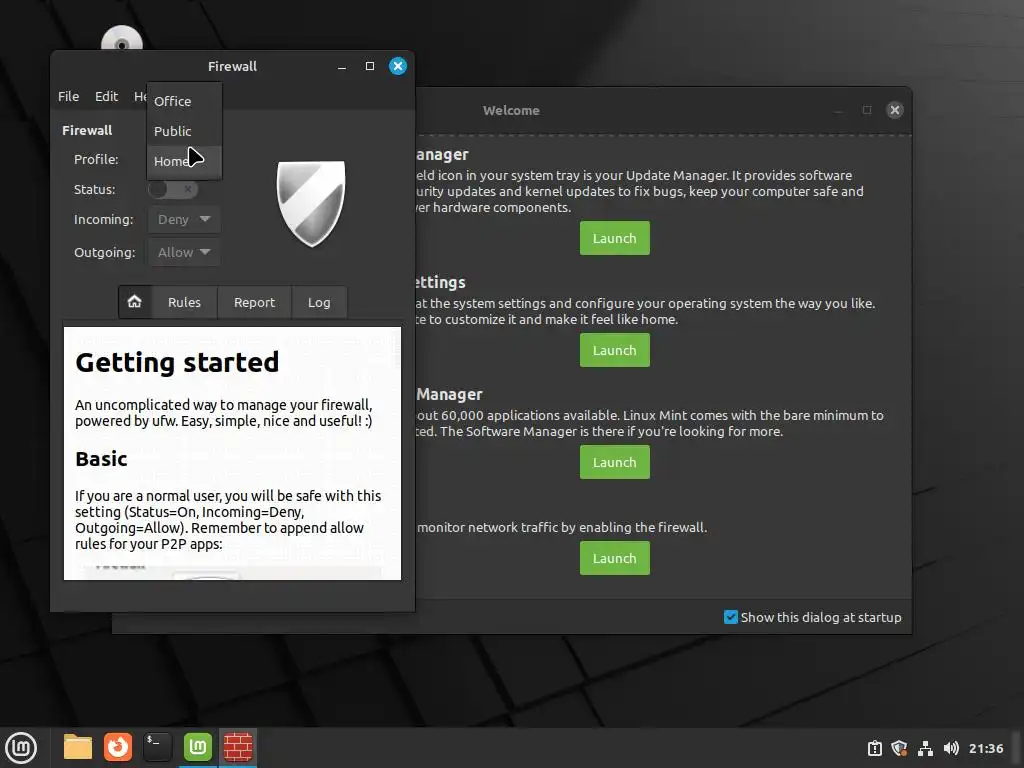Open the Incoming Deny dropdown
1024x768 pixels.
point(184,219)
